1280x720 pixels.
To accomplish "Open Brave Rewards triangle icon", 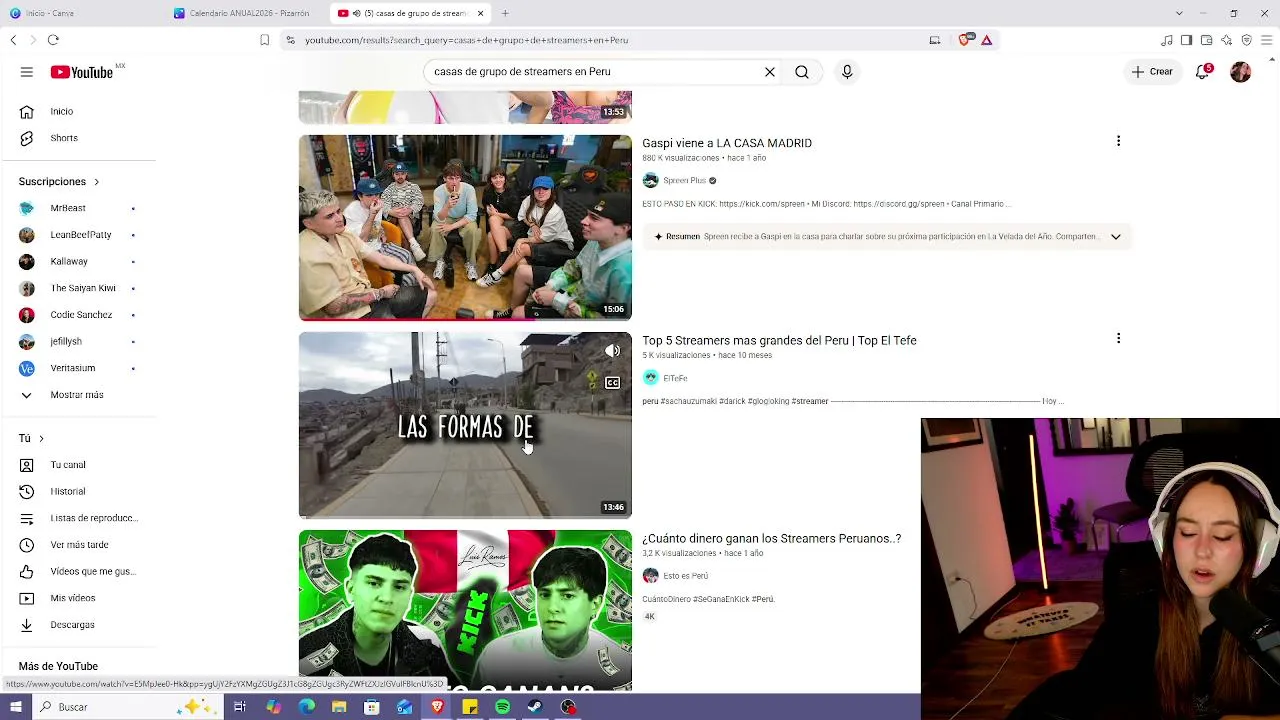I will coord(987,40).
